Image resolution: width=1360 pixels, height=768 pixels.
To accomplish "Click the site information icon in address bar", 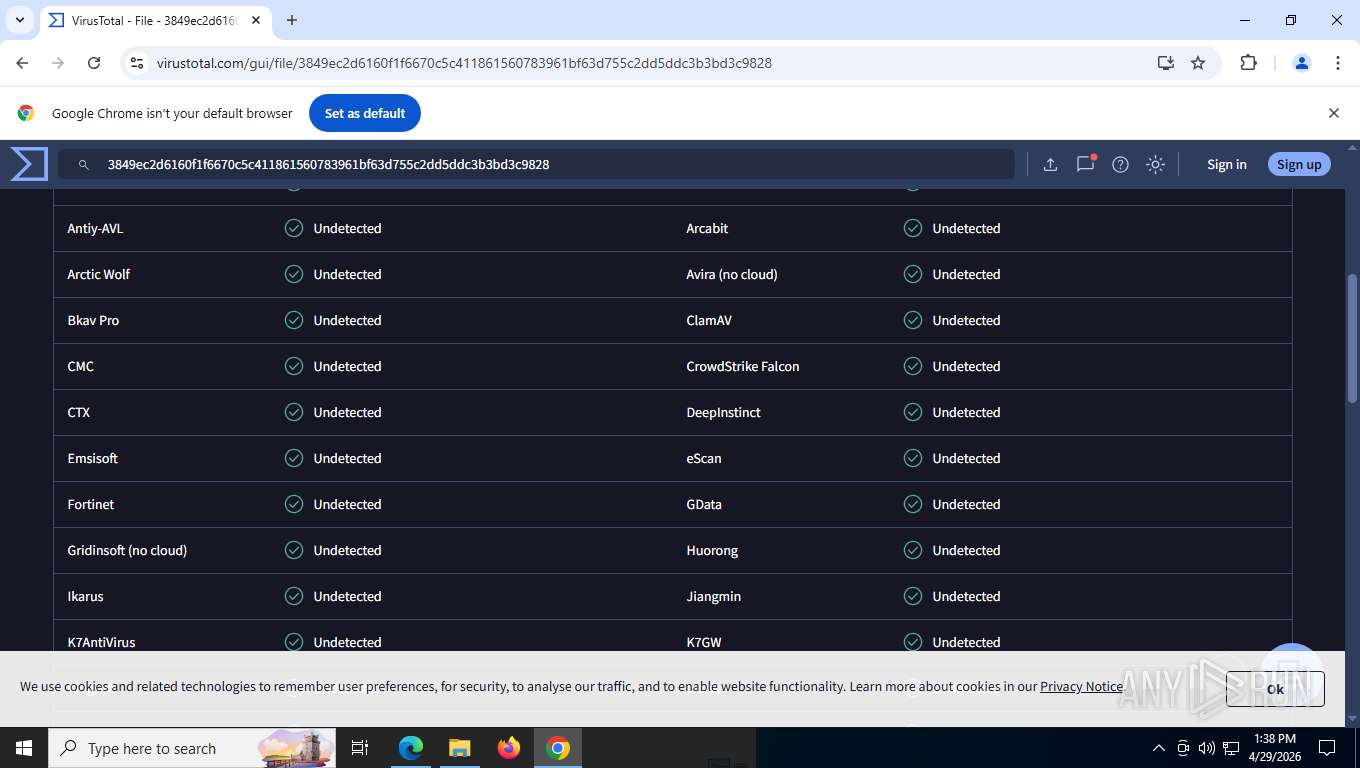I will pos(137,63).
